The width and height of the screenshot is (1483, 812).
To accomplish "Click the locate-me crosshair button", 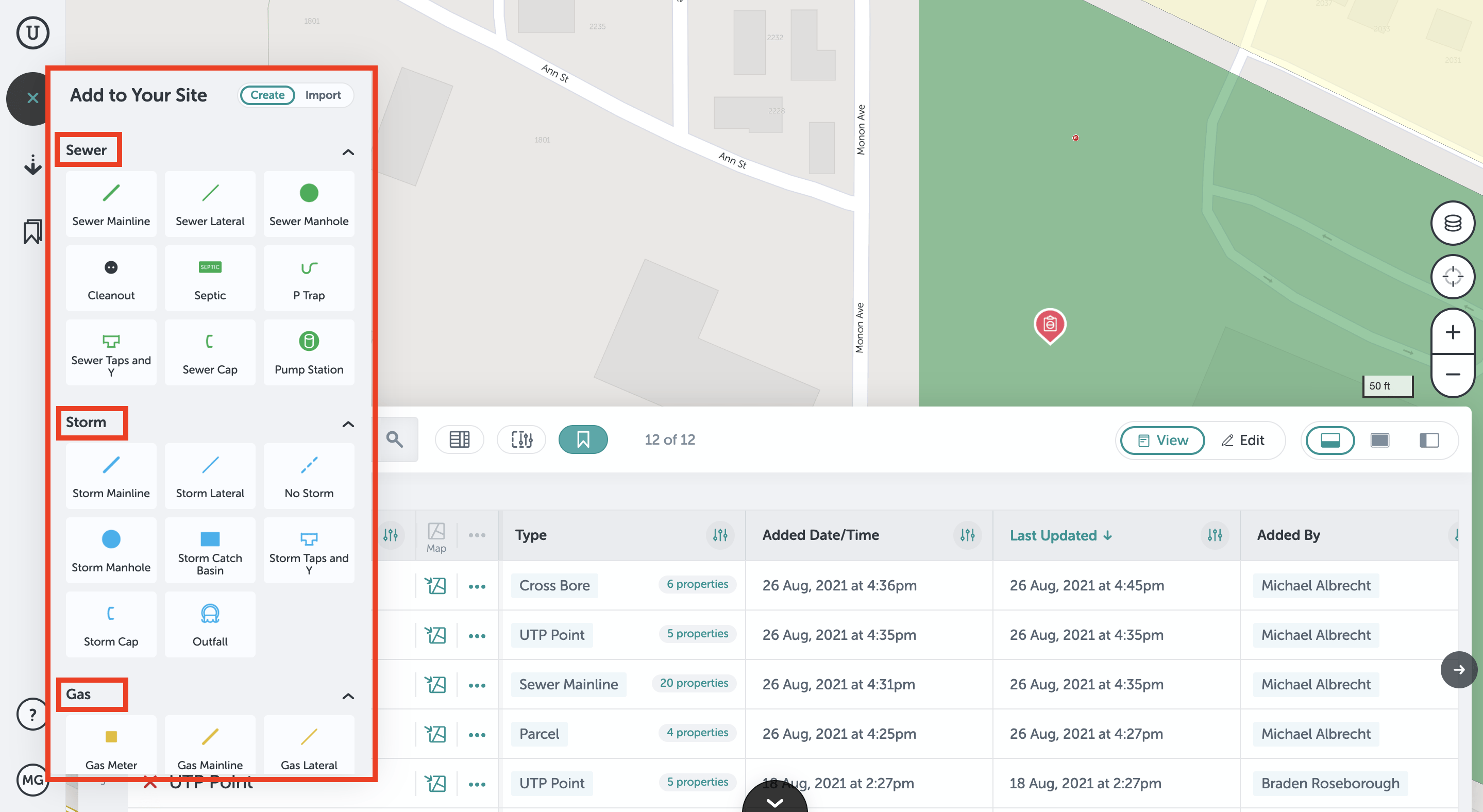I will 1452,276.
